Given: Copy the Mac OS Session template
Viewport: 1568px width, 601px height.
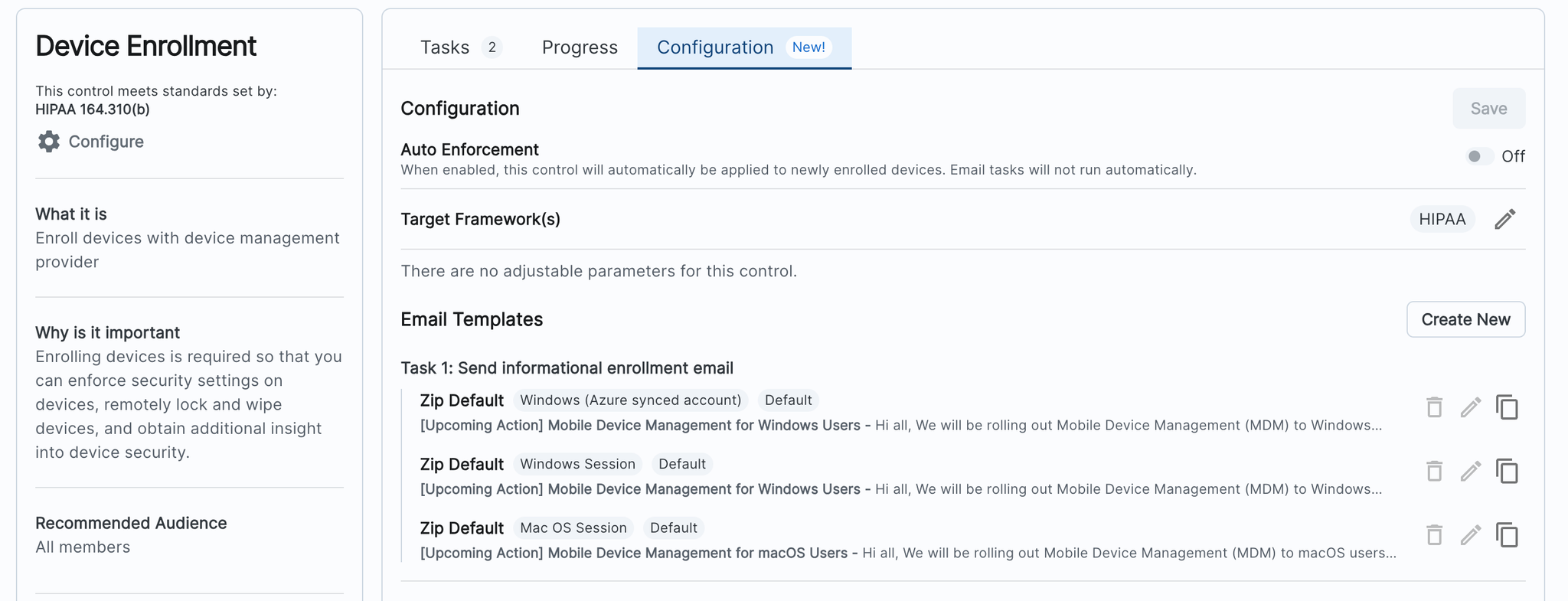Looking at the screenshot, I should tap(1507, 534).
